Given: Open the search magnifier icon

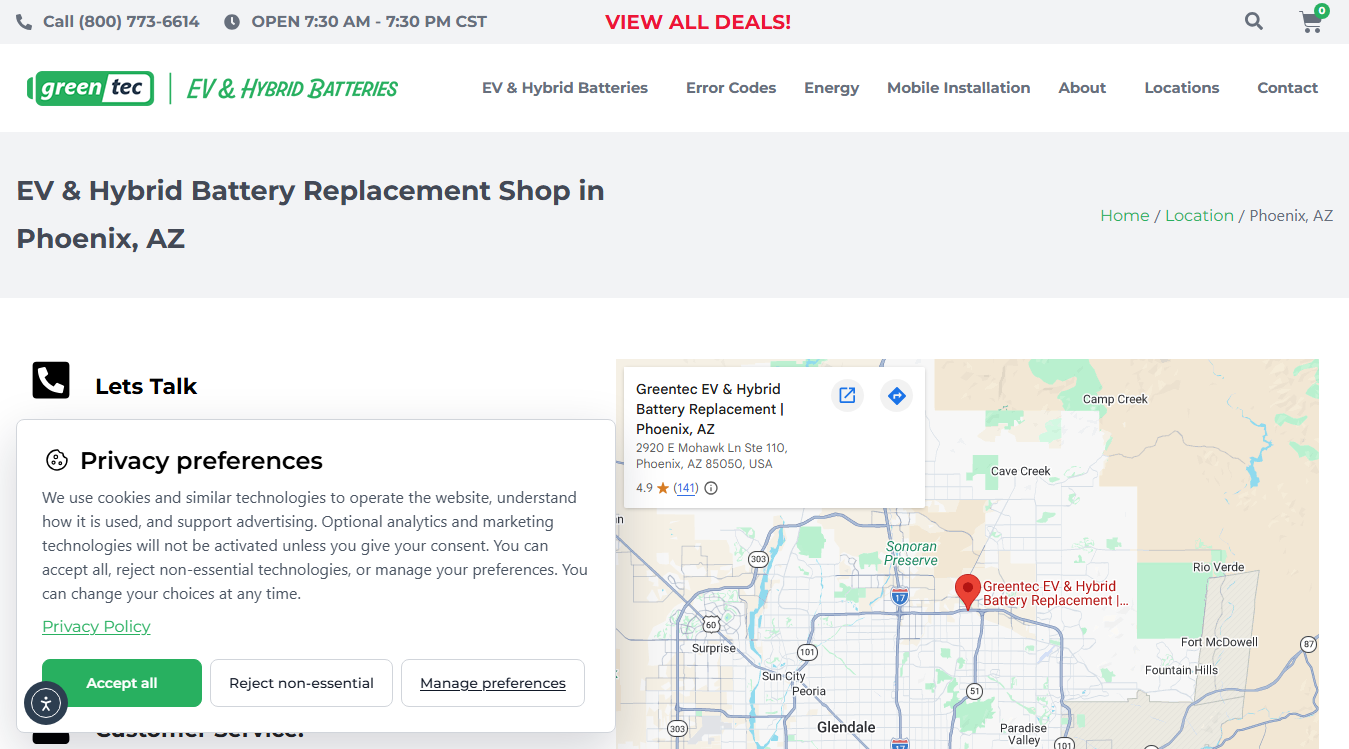Looking at the screenshot, I should point(1254,21).
